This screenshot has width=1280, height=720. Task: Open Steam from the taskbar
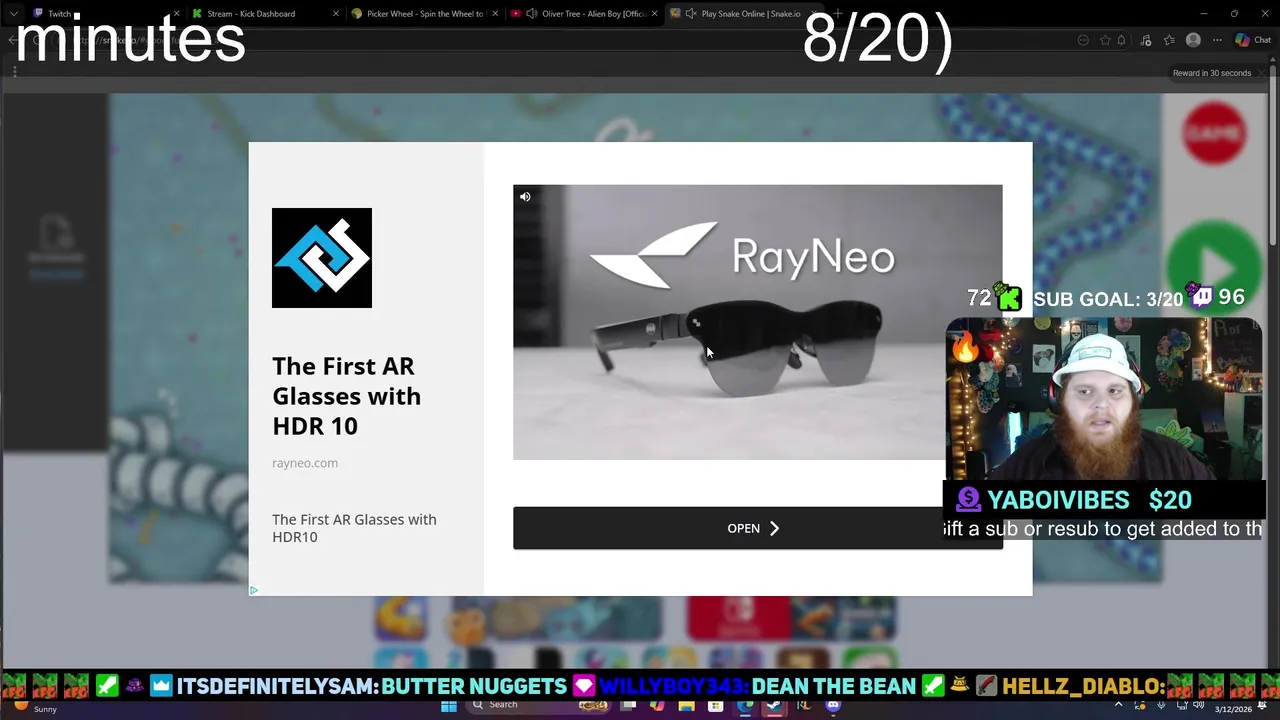(774, 706)
